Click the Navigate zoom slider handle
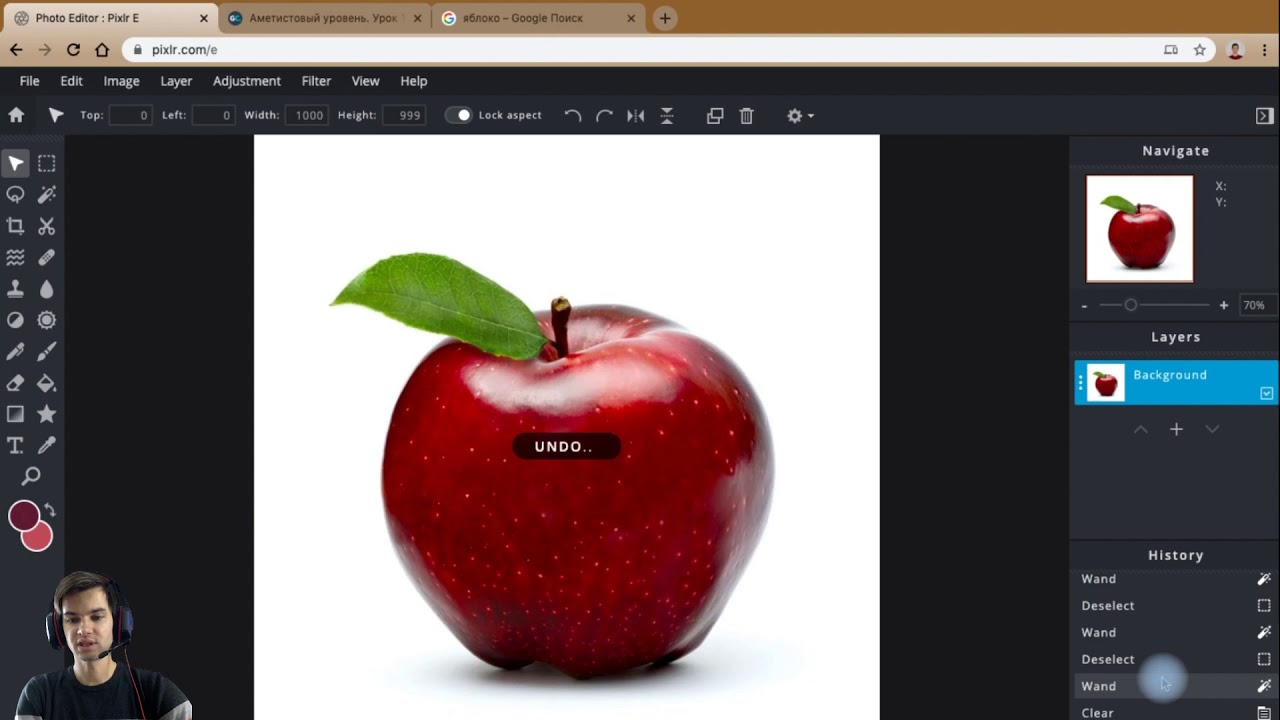This screenshot has height=720, width=1280. pos(1131,305)
